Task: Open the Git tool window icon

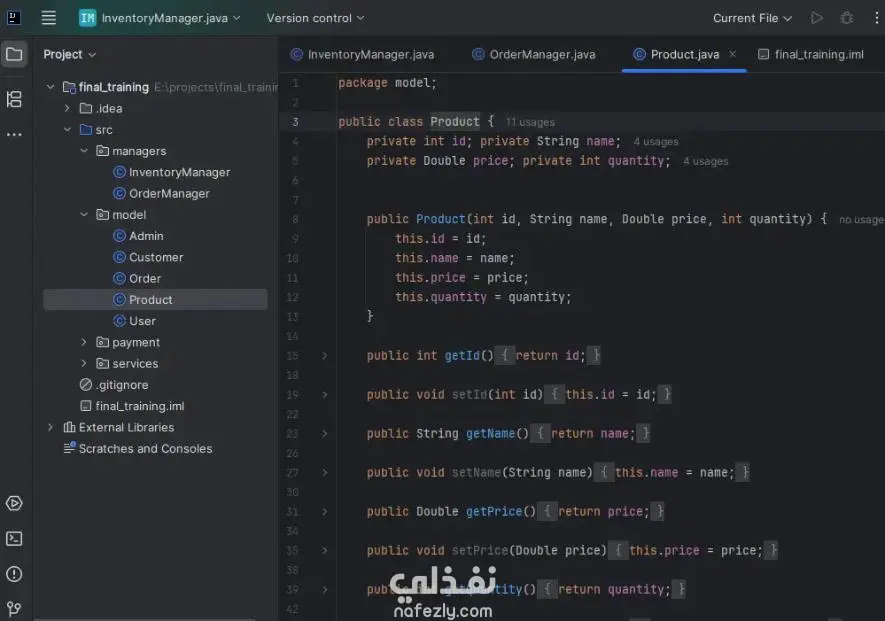Action: (x=14, y=609)
